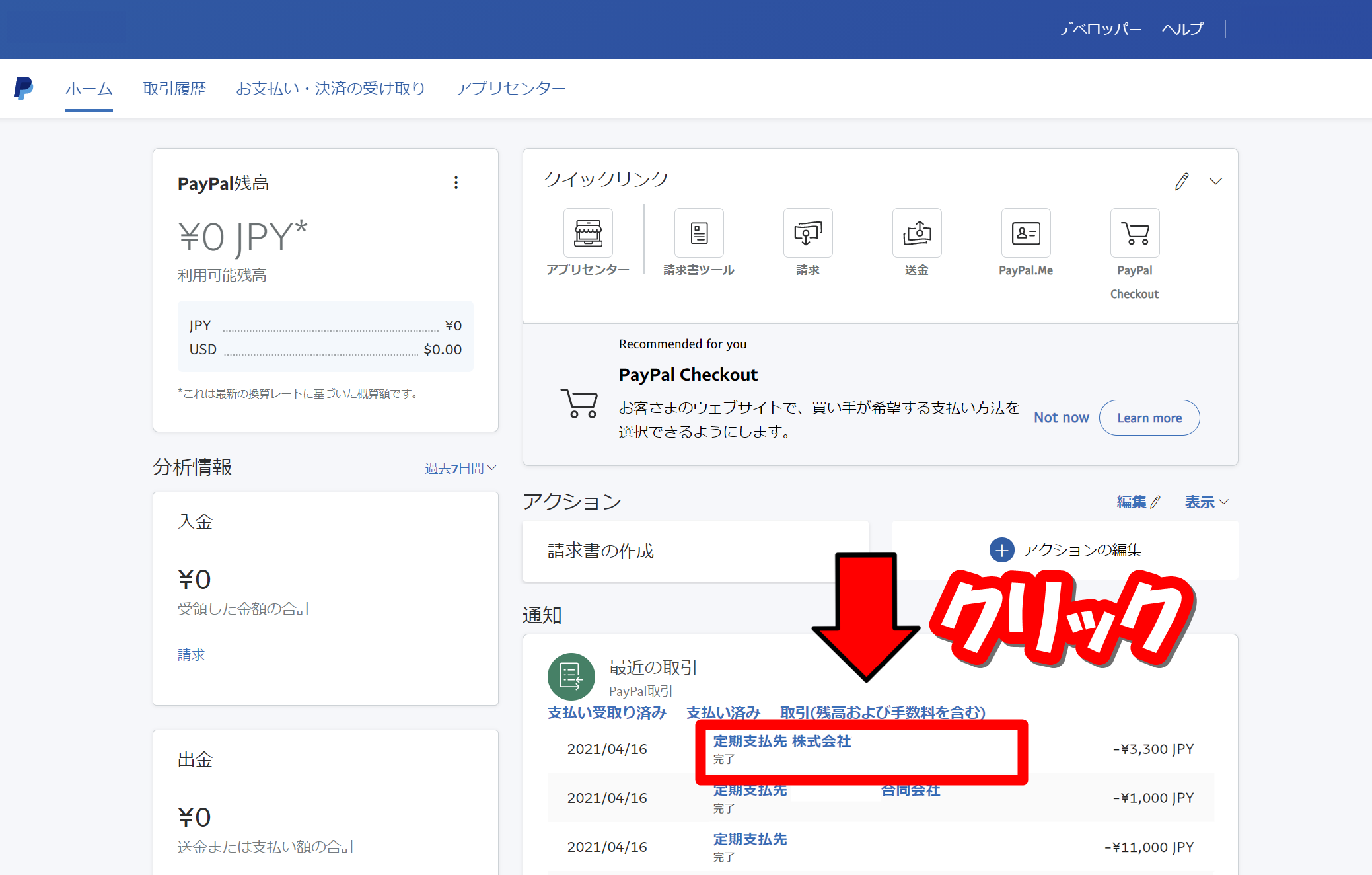Viewport: 1372px width, 875px height.
Task: Open the アプリセンター navigation tab
Action: [x=511, y=88]
